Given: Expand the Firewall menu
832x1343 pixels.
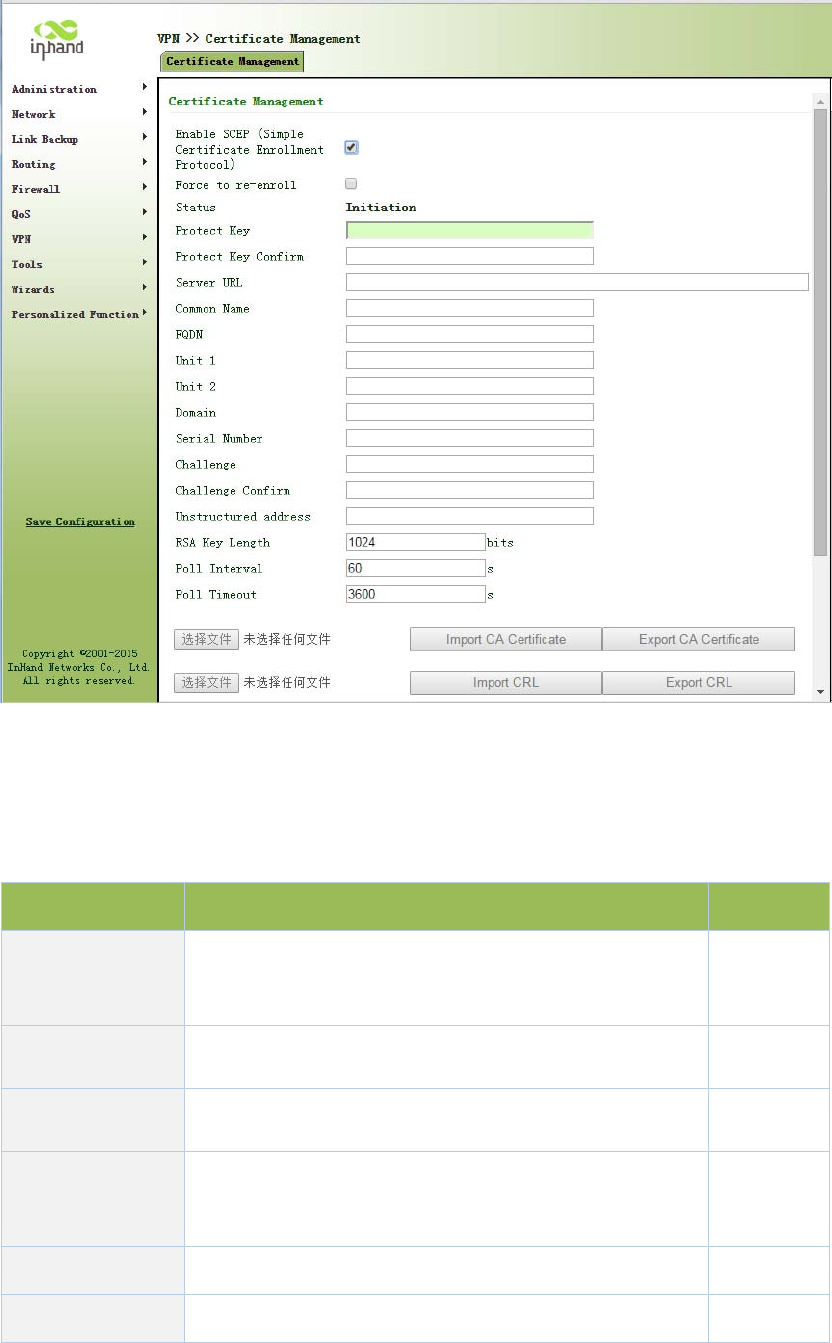Looking at the screenshot, I should (79, 189).
